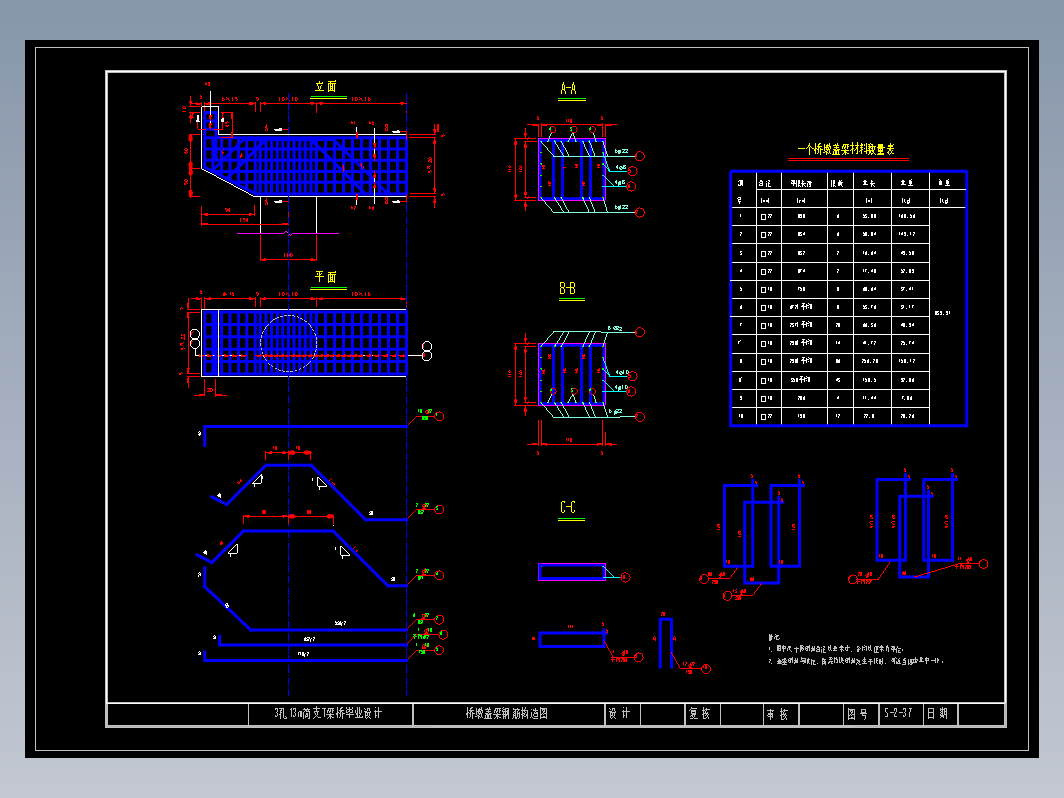Click the 设计 cell in title block

click(621, 714)
